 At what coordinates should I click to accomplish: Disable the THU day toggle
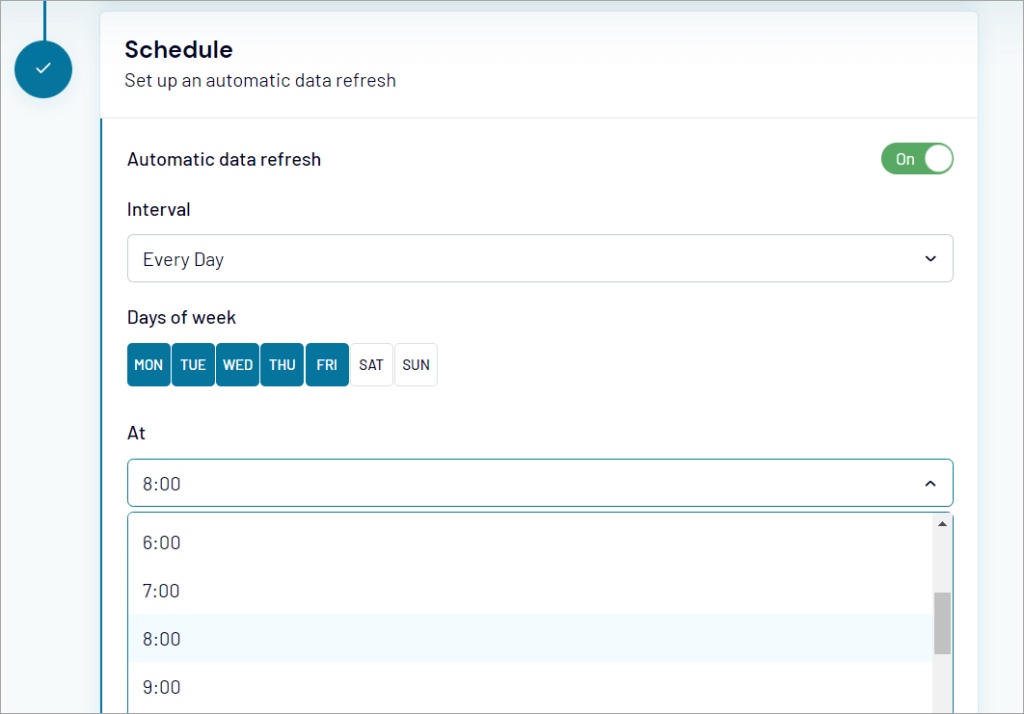[281, 364]
